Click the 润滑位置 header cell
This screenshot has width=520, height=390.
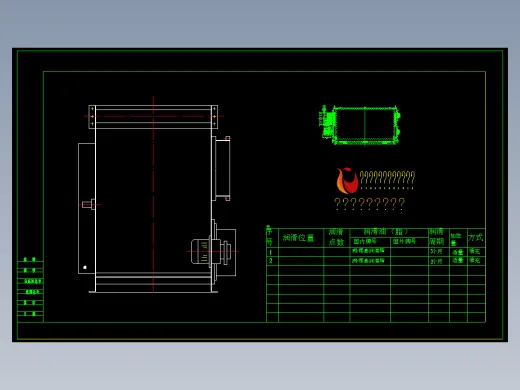click(x=301, y=238)
